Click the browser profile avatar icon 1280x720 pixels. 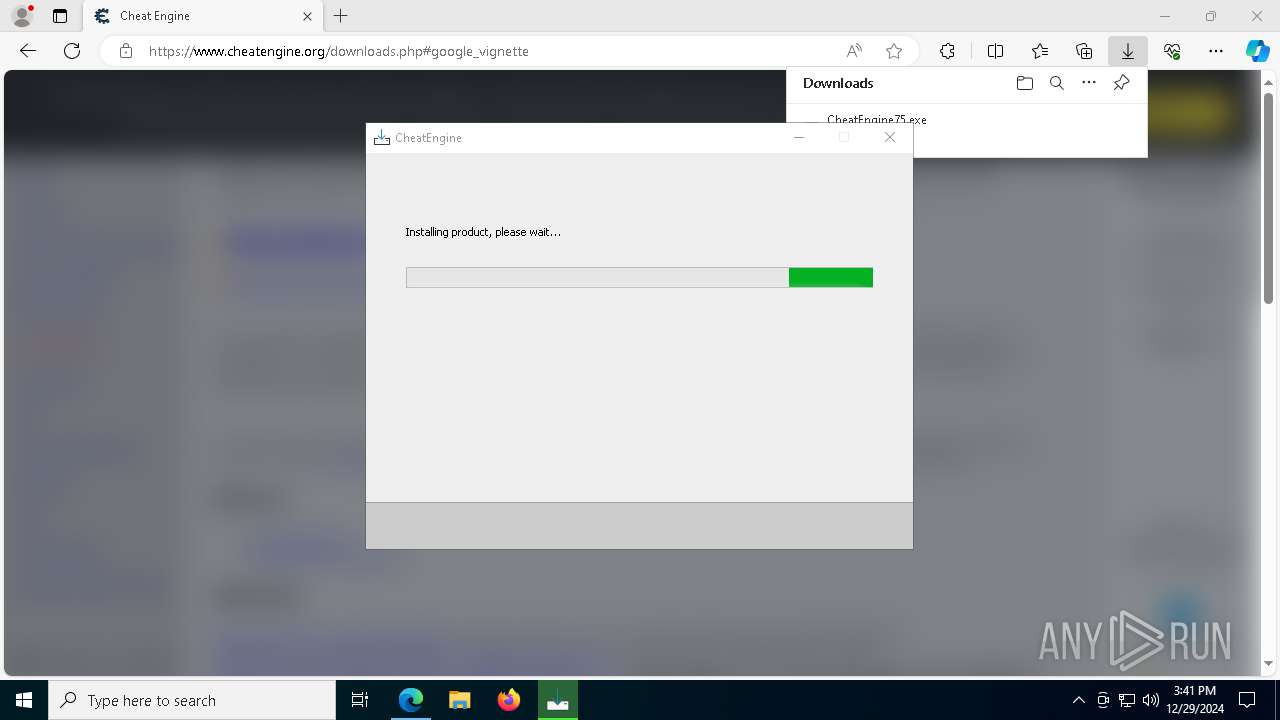(22, 16)
